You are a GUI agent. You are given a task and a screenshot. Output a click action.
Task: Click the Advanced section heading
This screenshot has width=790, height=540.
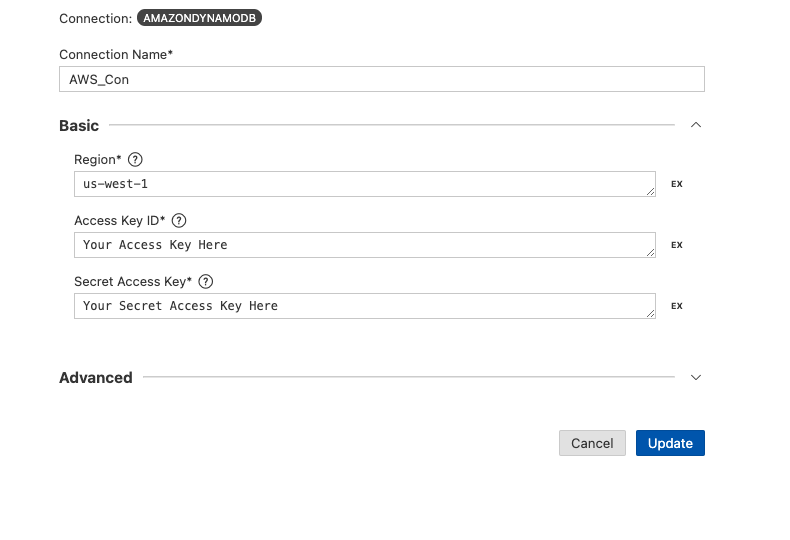[x=96, y=378]
